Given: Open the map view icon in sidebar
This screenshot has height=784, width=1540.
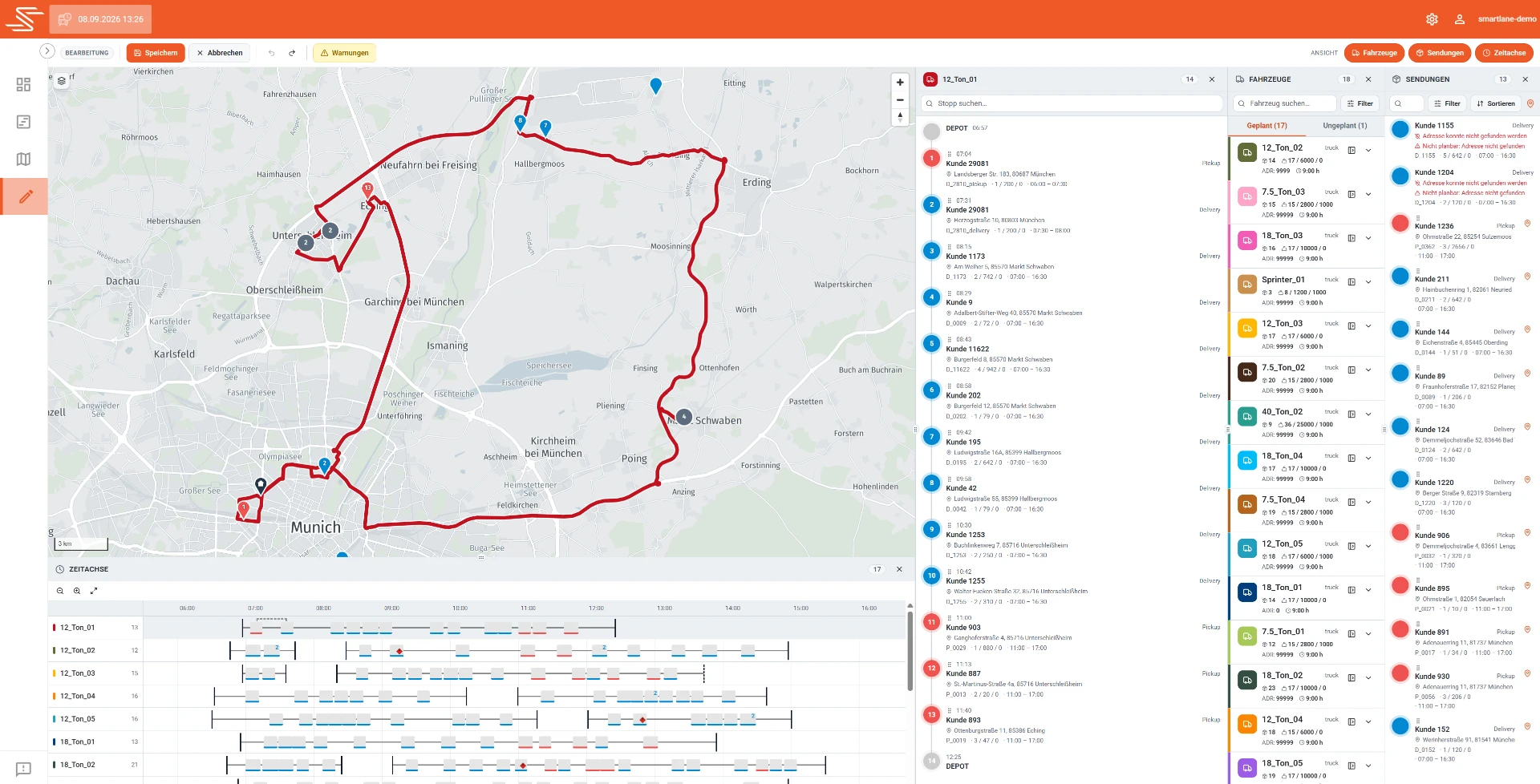Looking at the screenshot, I should pyautogui.click(x=23, y=159).
